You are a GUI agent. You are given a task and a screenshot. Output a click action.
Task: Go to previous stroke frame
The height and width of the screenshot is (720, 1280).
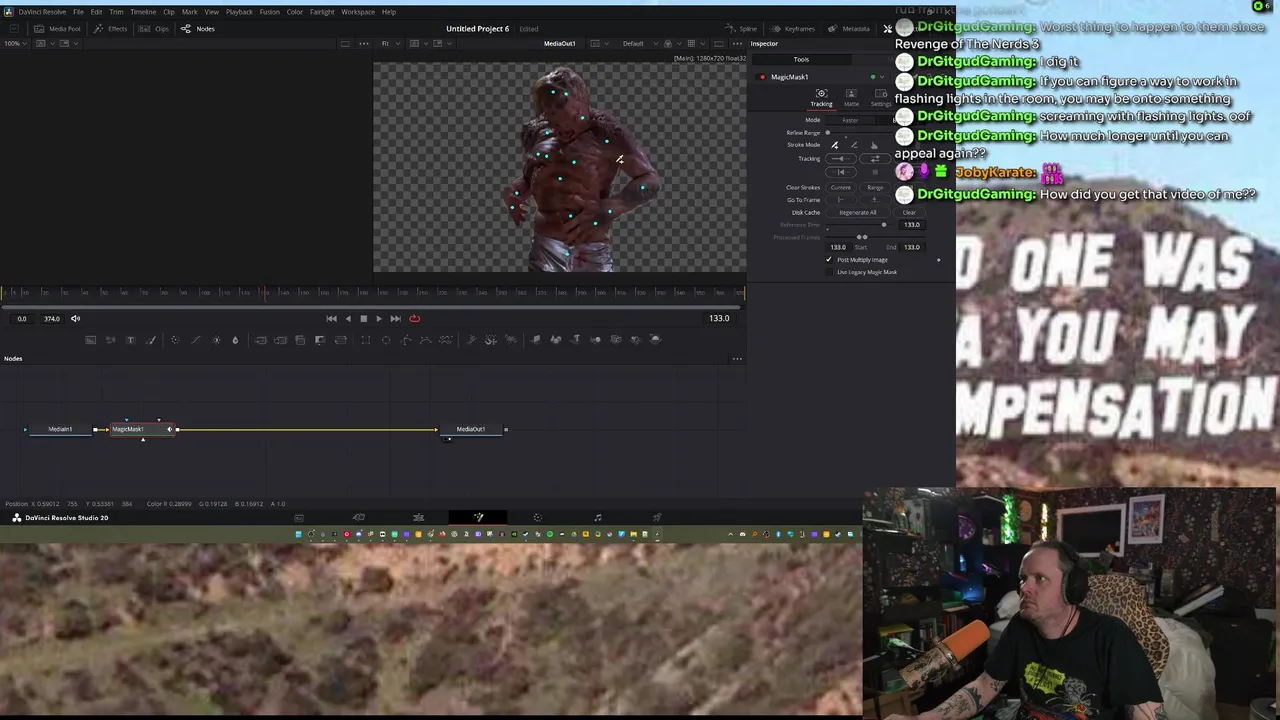coord(840,200)
